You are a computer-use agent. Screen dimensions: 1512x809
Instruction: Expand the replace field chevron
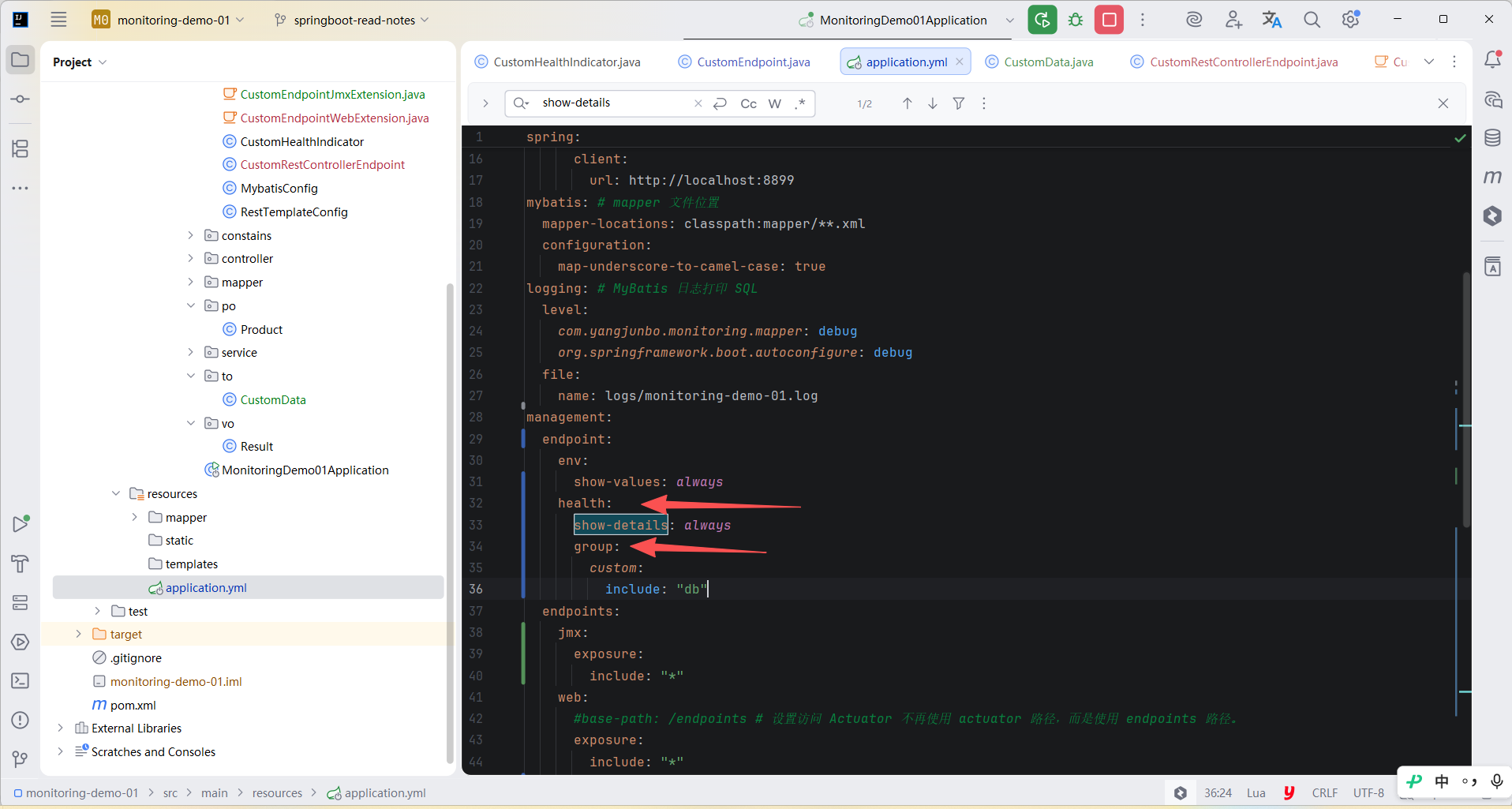pos(485,103)
